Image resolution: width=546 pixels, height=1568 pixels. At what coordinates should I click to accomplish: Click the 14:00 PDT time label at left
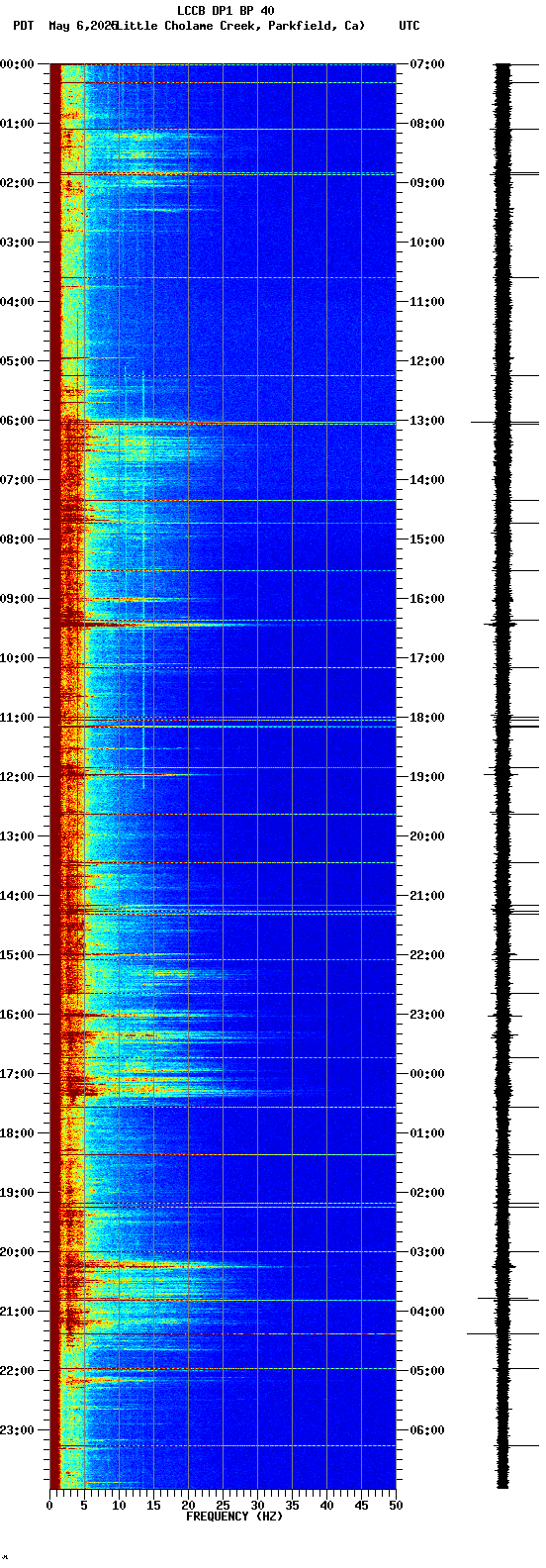(x=18, y=896)
